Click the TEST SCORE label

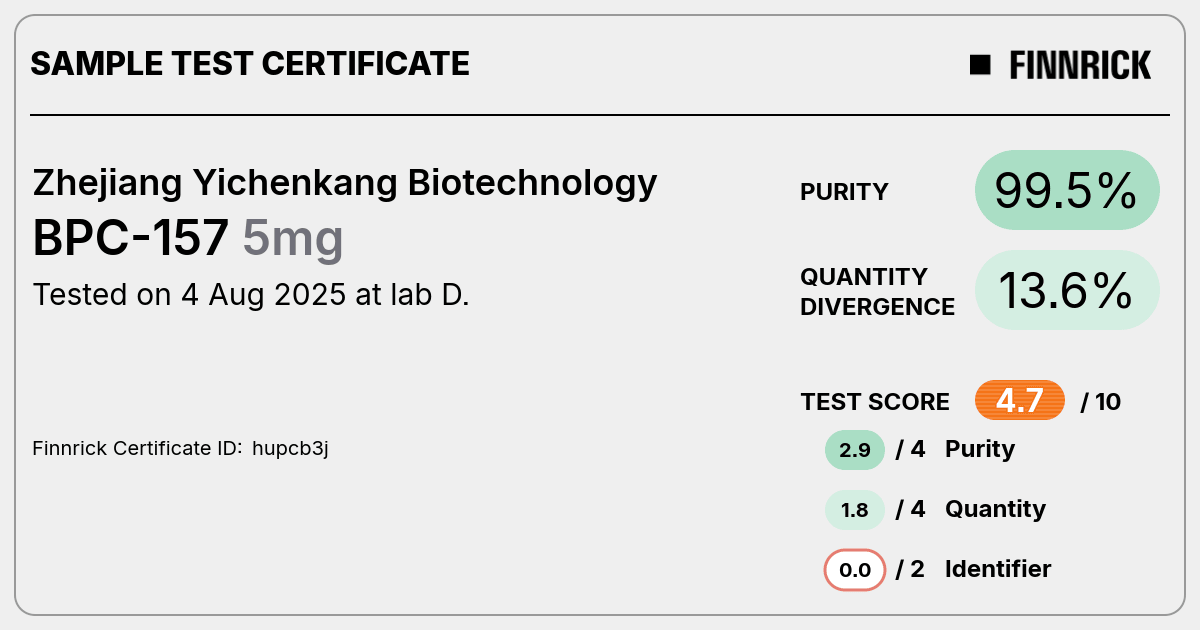[x=875, y=402]
